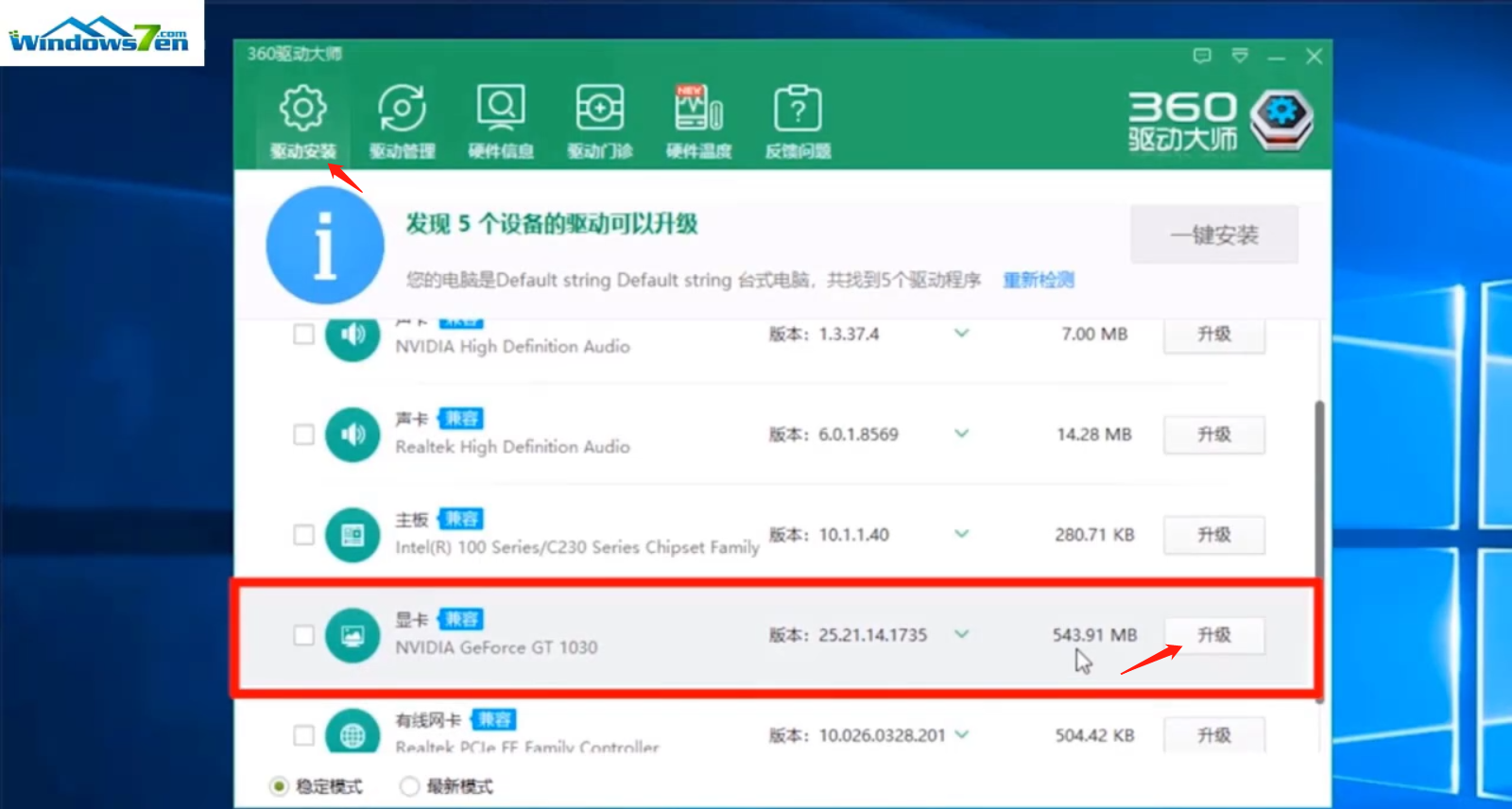Open the title bar dropdown menu icon
Viewport: 1512px width, 809px height.
coord(1240,56)
